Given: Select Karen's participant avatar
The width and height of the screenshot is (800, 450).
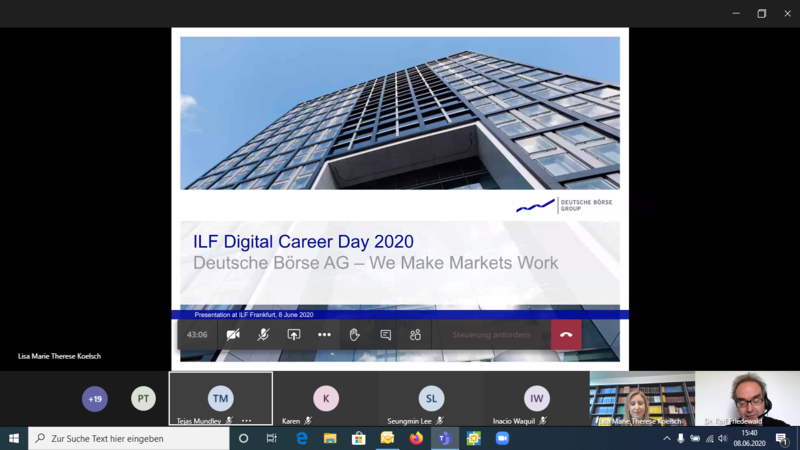Looking at the screenshot, I should (x=326, y=398).
